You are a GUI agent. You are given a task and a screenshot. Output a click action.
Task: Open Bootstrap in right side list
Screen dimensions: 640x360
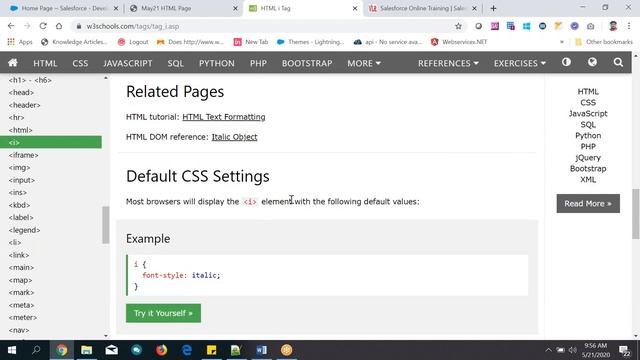(588, 169)
